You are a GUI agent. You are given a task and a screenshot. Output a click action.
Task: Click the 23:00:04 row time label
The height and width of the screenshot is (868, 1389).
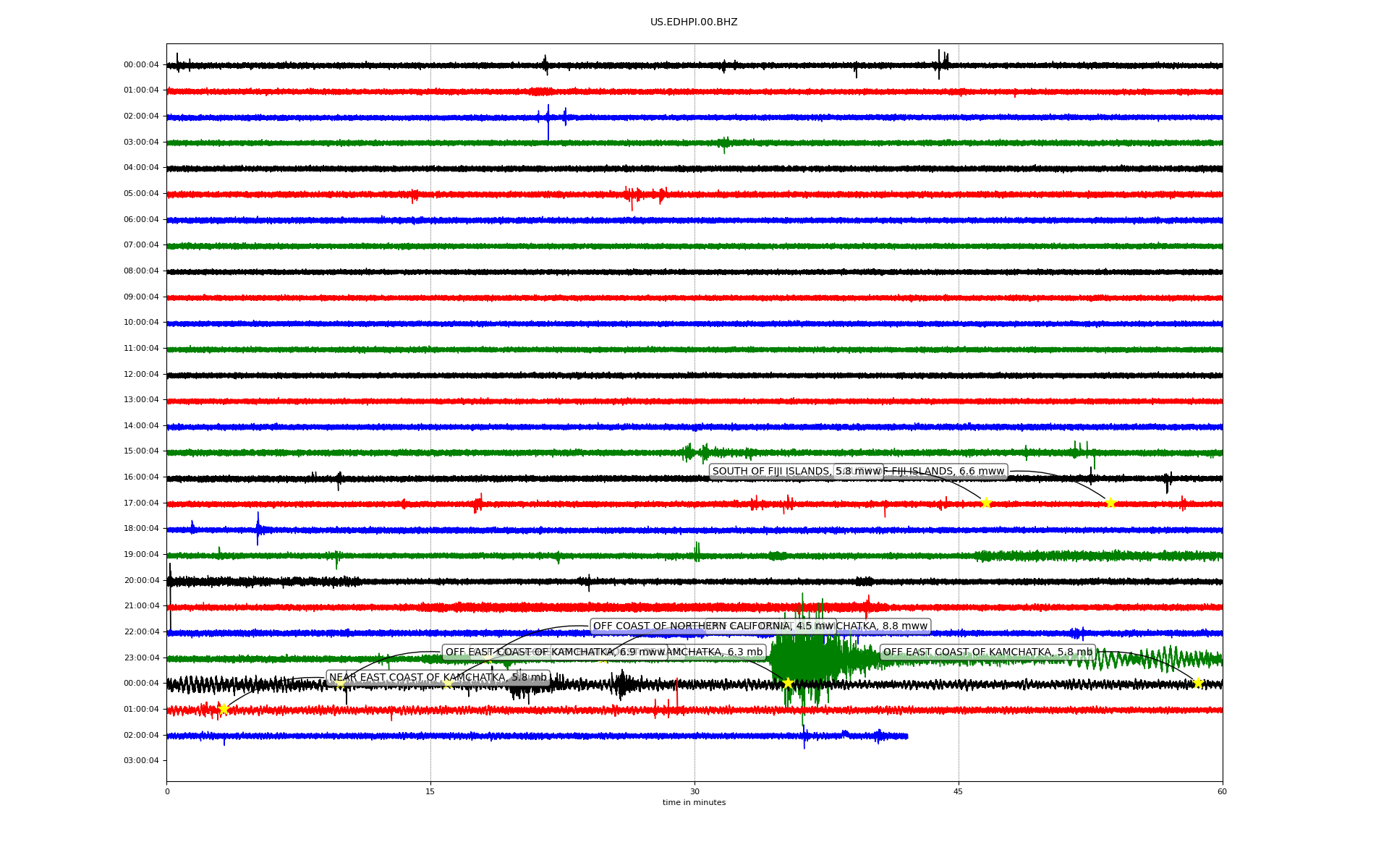click(141, 658)
